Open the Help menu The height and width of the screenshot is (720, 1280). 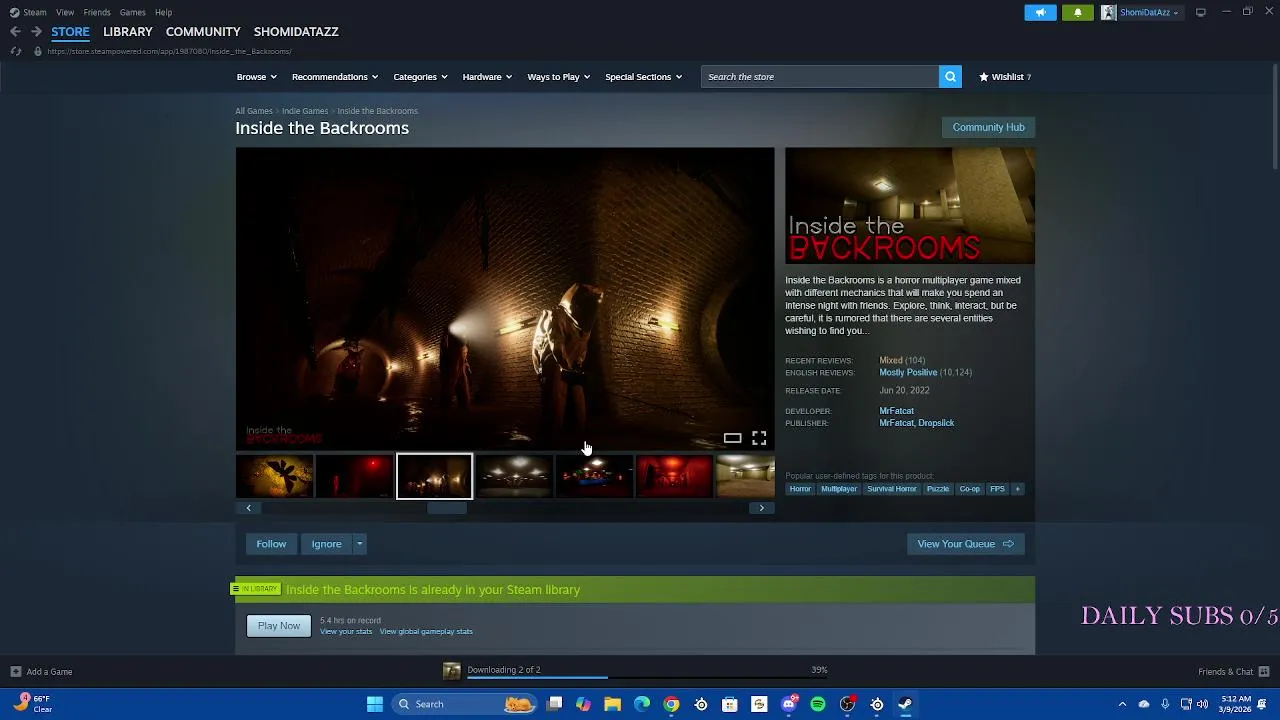click(163, 12)
